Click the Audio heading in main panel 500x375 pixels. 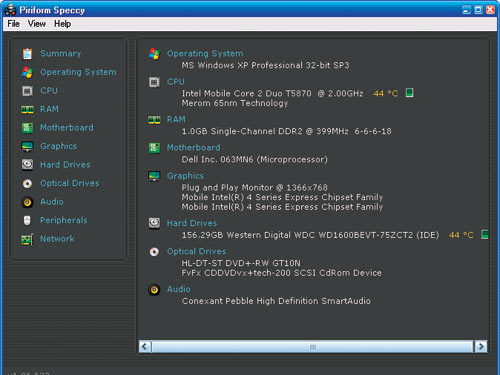point(179,290)
